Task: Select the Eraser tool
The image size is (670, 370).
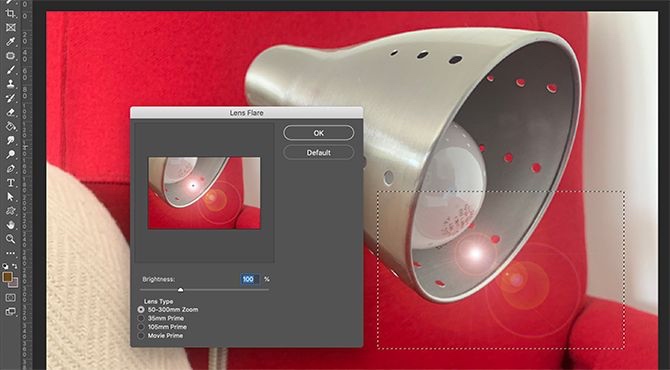Action: coord(11,112)
